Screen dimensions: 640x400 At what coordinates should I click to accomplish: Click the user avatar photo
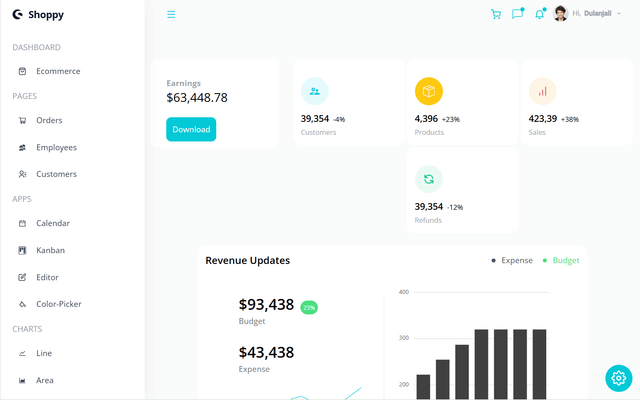(x=561, y=13)
